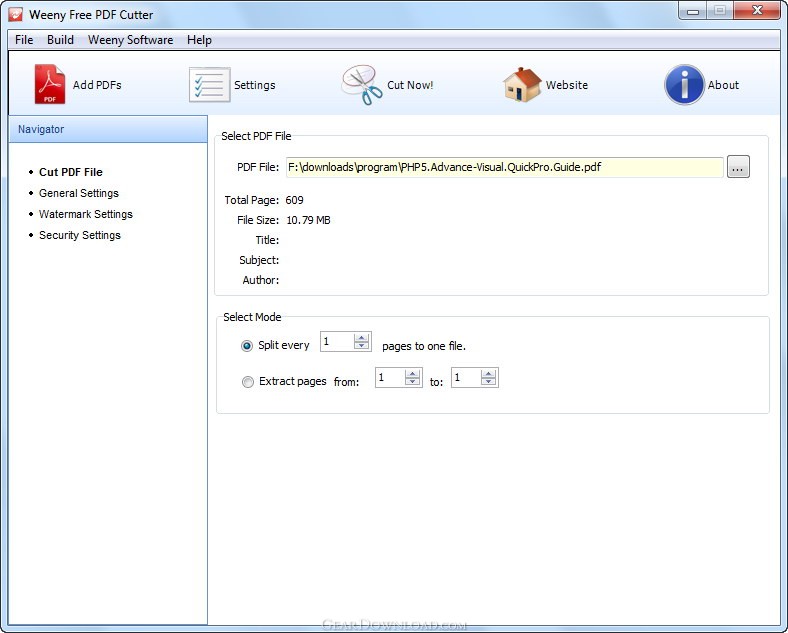788x633 pixels.
Task: Click the PDF File path field
Action: [x=505, y=167]
